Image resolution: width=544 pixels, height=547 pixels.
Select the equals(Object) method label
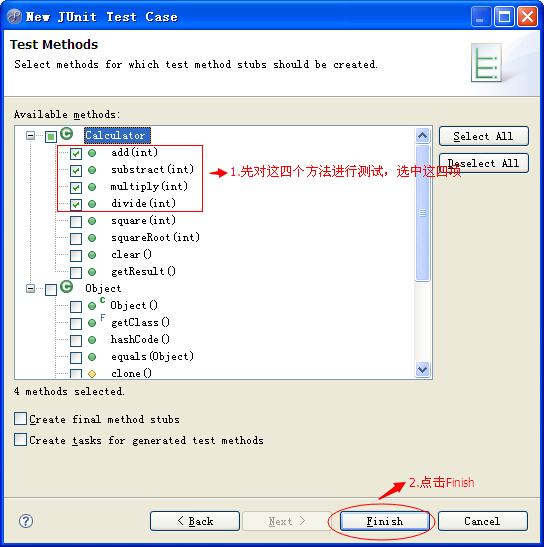pyautogui.click(x=152, y=357)
